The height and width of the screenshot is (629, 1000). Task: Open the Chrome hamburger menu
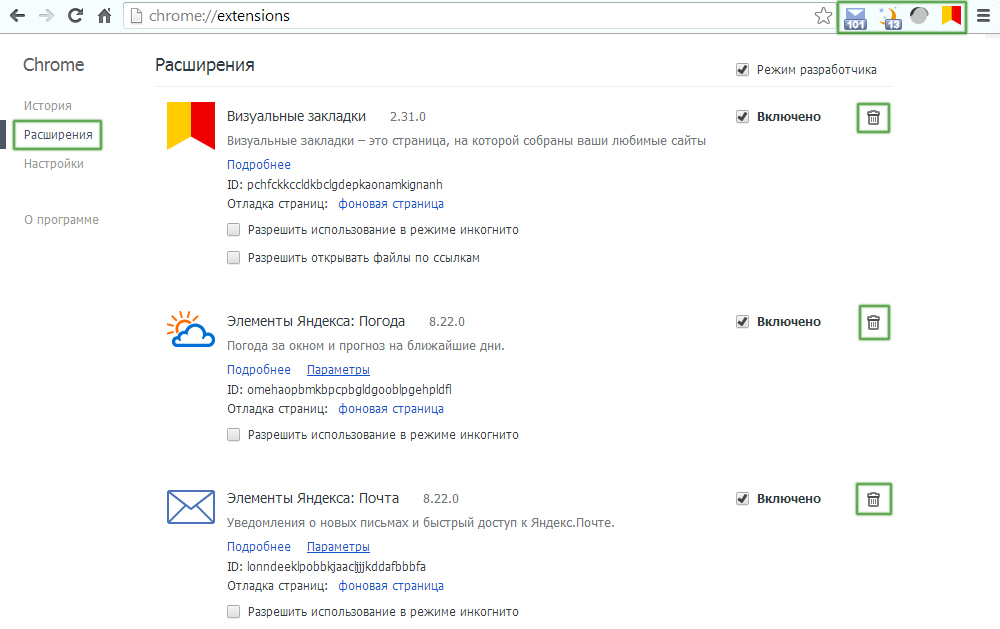[x=983, y=15]
